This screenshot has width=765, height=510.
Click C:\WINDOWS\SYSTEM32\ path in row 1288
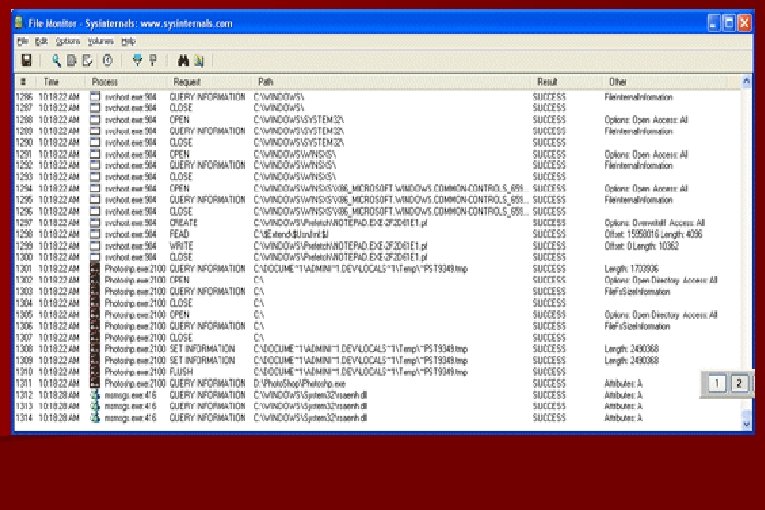click(299, 120)
